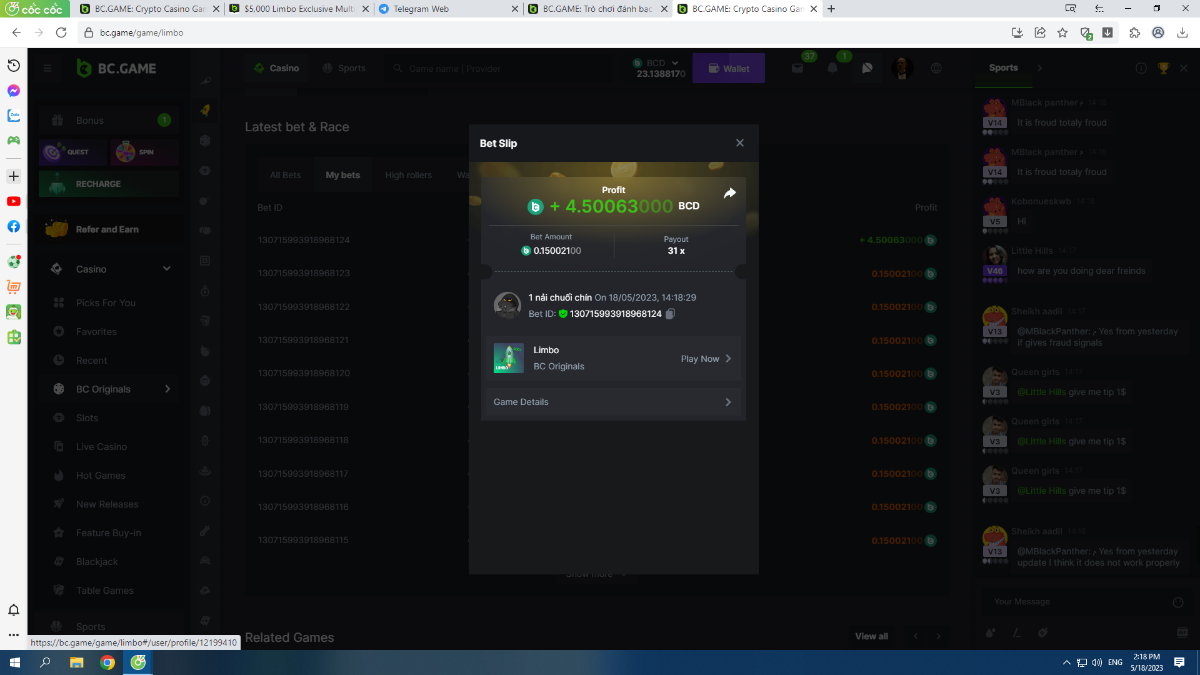1200x675 pixels.
Task: Collapse the Casino sidebar section
Action: pyautogui.click(x=167, y=269)
